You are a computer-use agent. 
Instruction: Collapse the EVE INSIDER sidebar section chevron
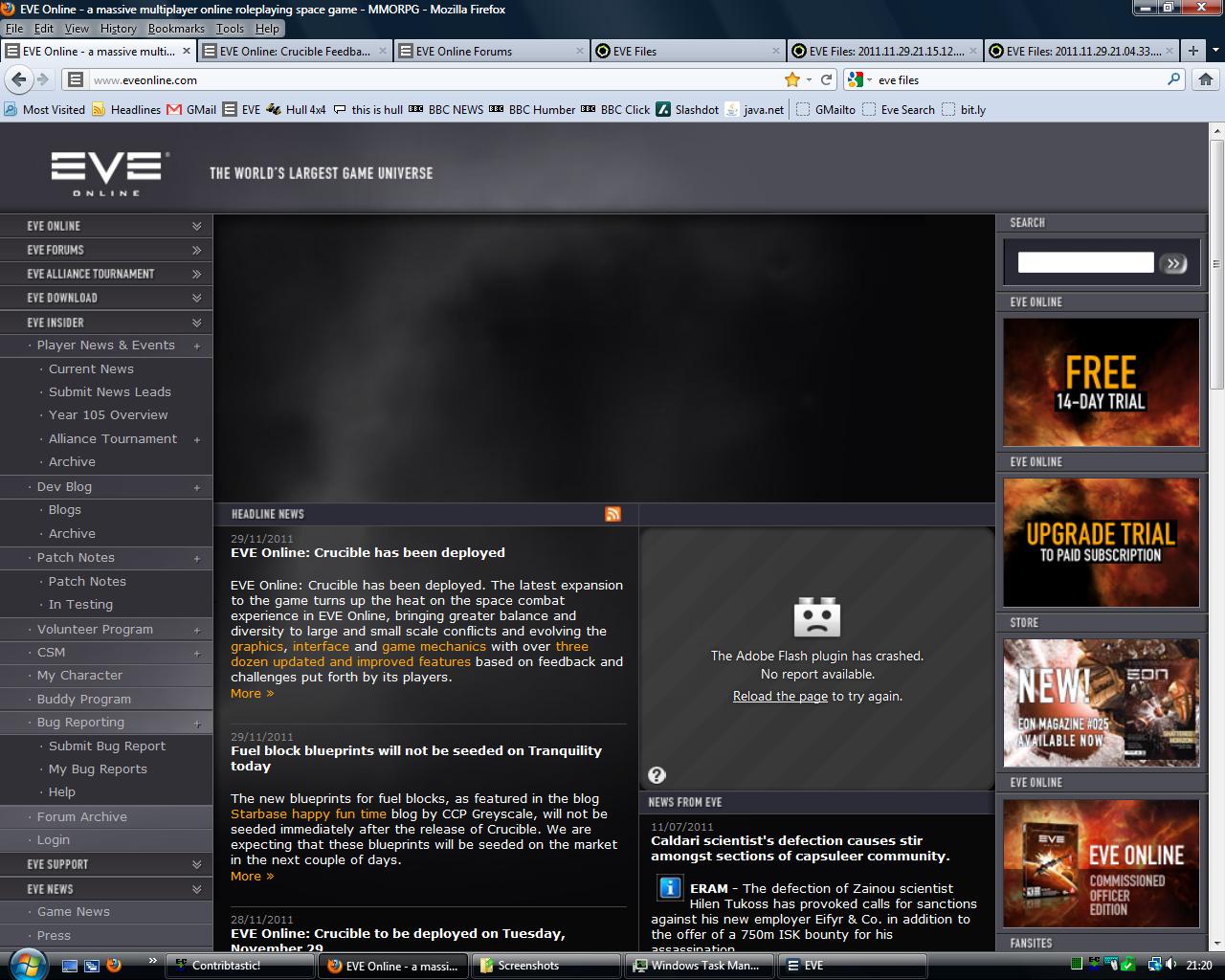click(196, 323)
